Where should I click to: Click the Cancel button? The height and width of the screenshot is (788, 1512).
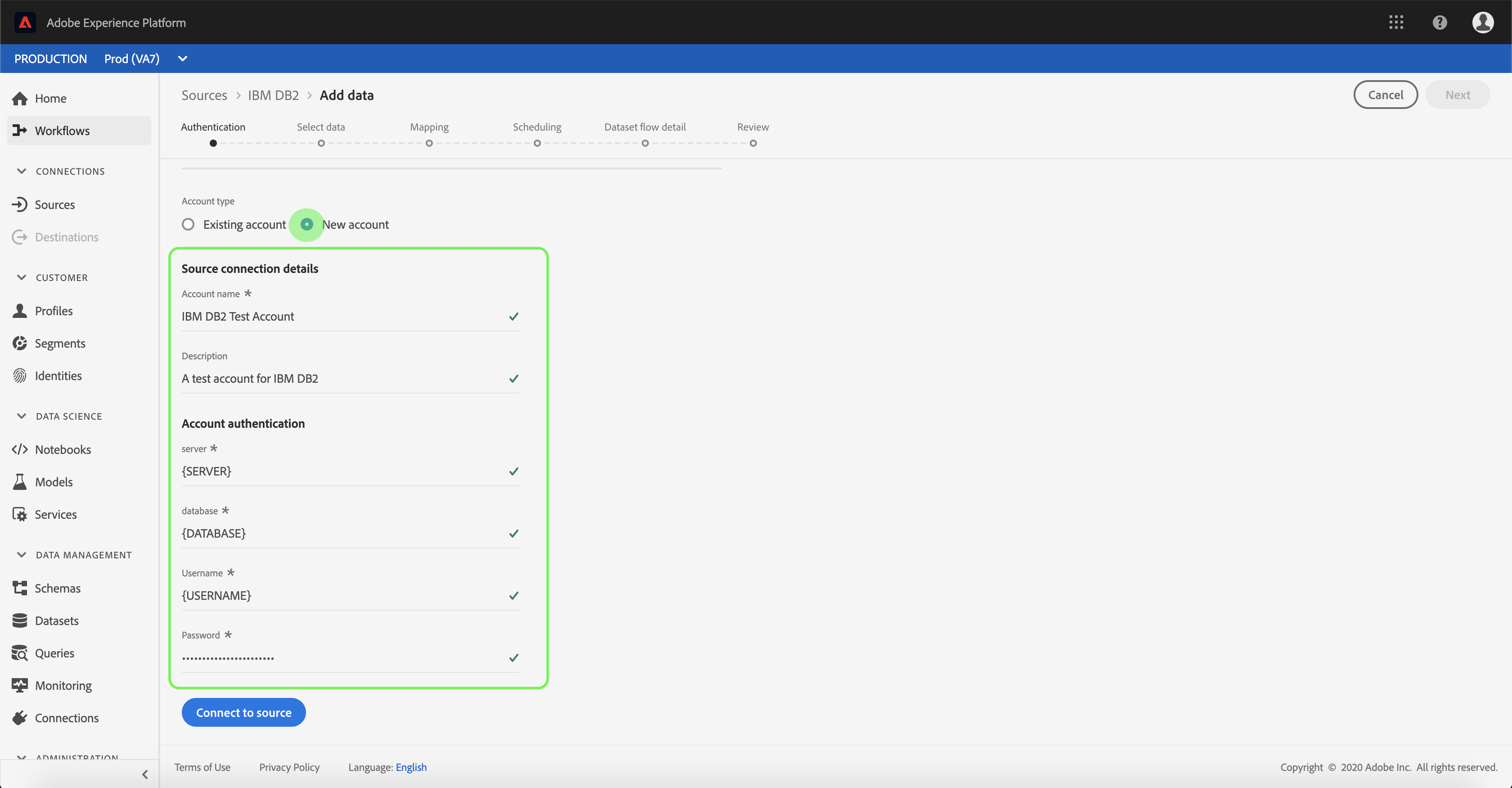click(1385, 95)
